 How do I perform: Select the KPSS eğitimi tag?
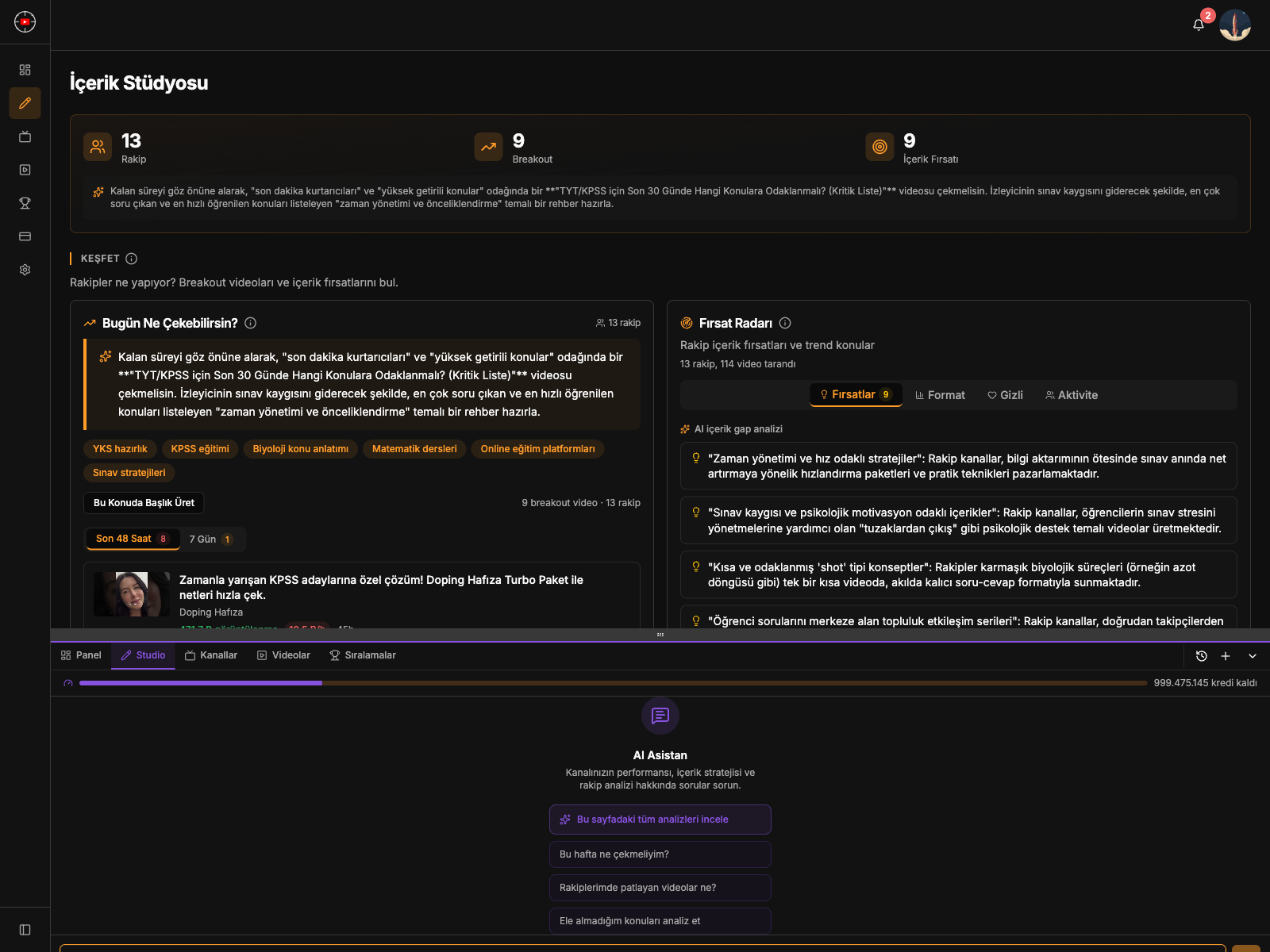point(200,449)
